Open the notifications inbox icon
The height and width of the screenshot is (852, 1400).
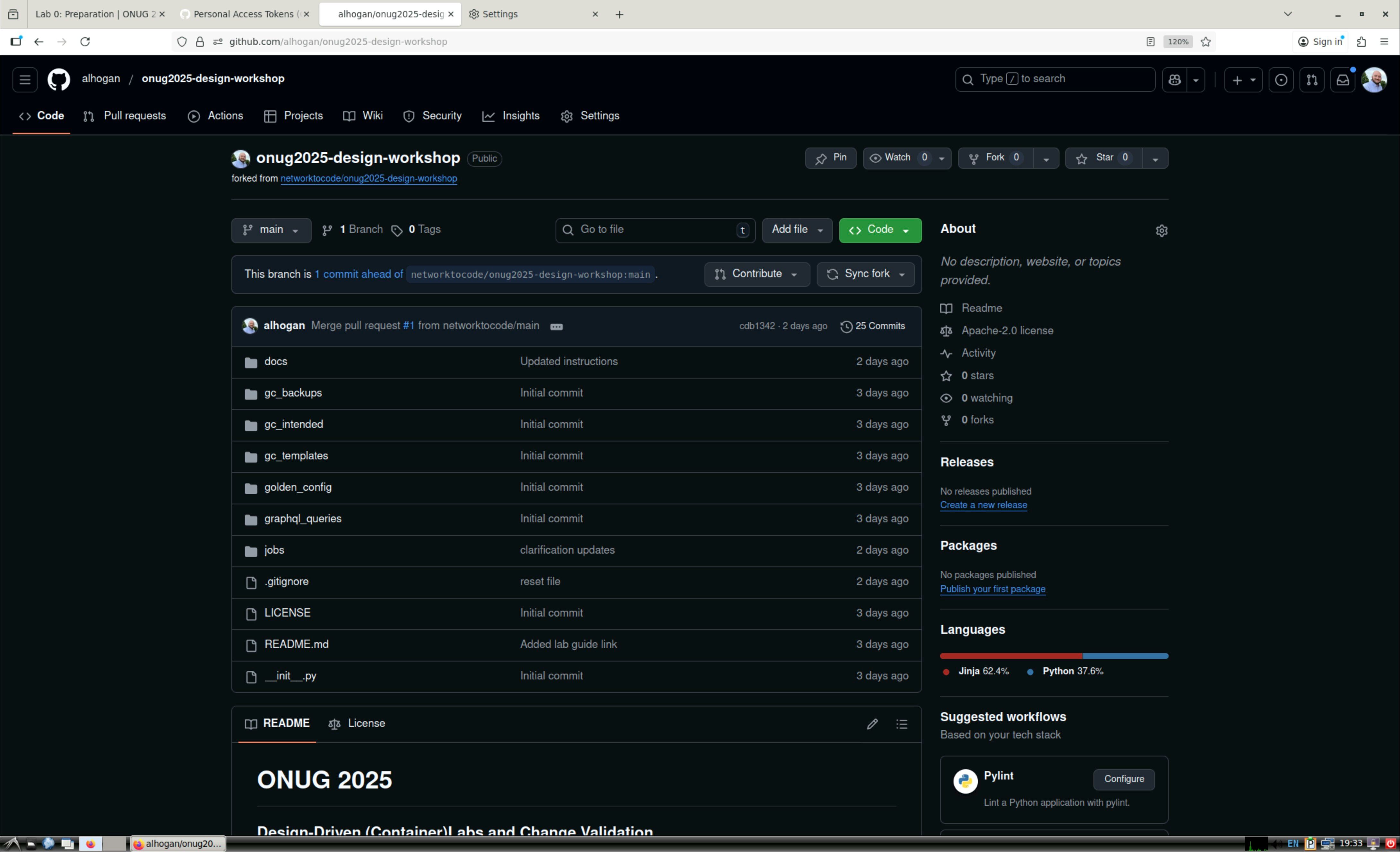point(1343,80)
